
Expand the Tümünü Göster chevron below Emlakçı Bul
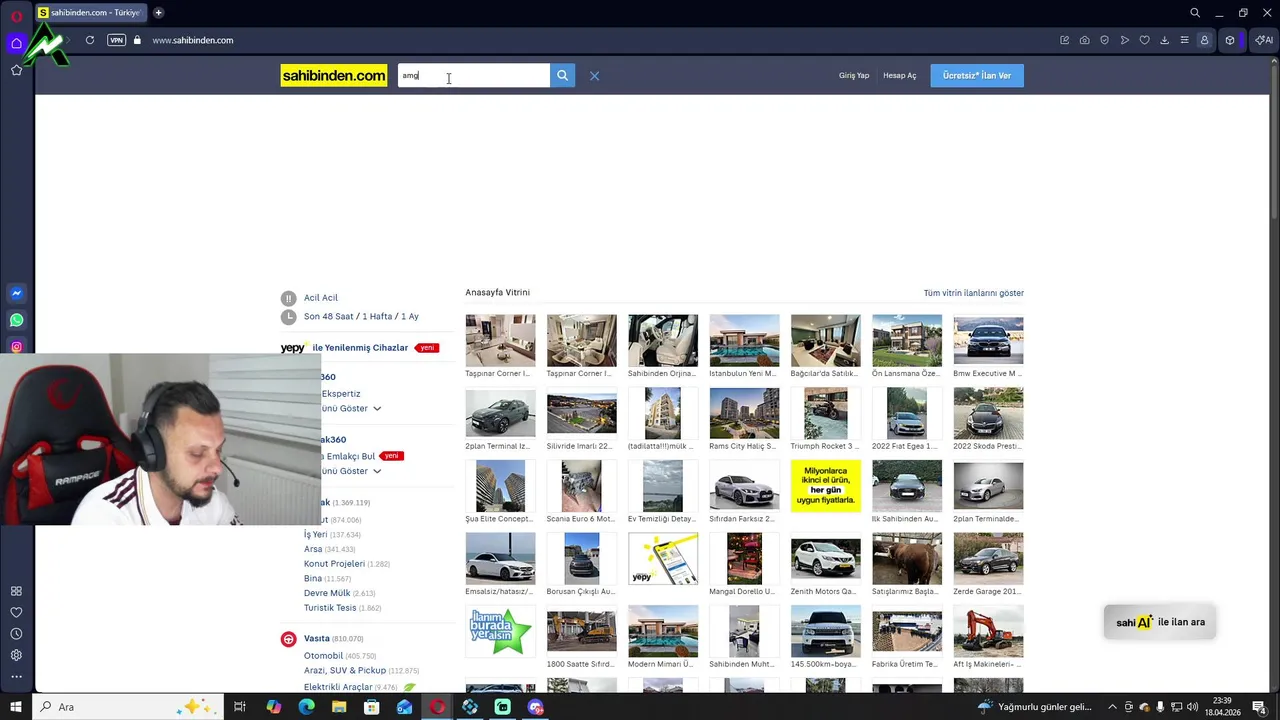click(377, 471)
